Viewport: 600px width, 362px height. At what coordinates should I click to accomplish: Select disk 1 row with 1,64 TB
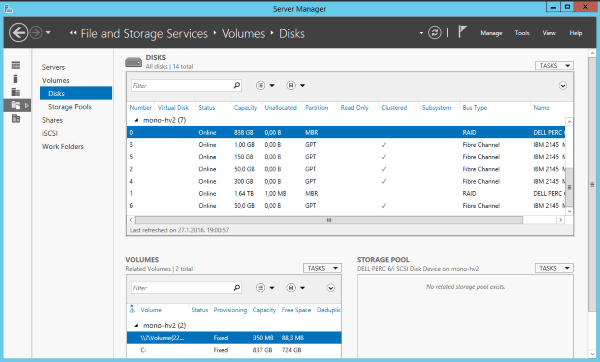pos(346,194)
